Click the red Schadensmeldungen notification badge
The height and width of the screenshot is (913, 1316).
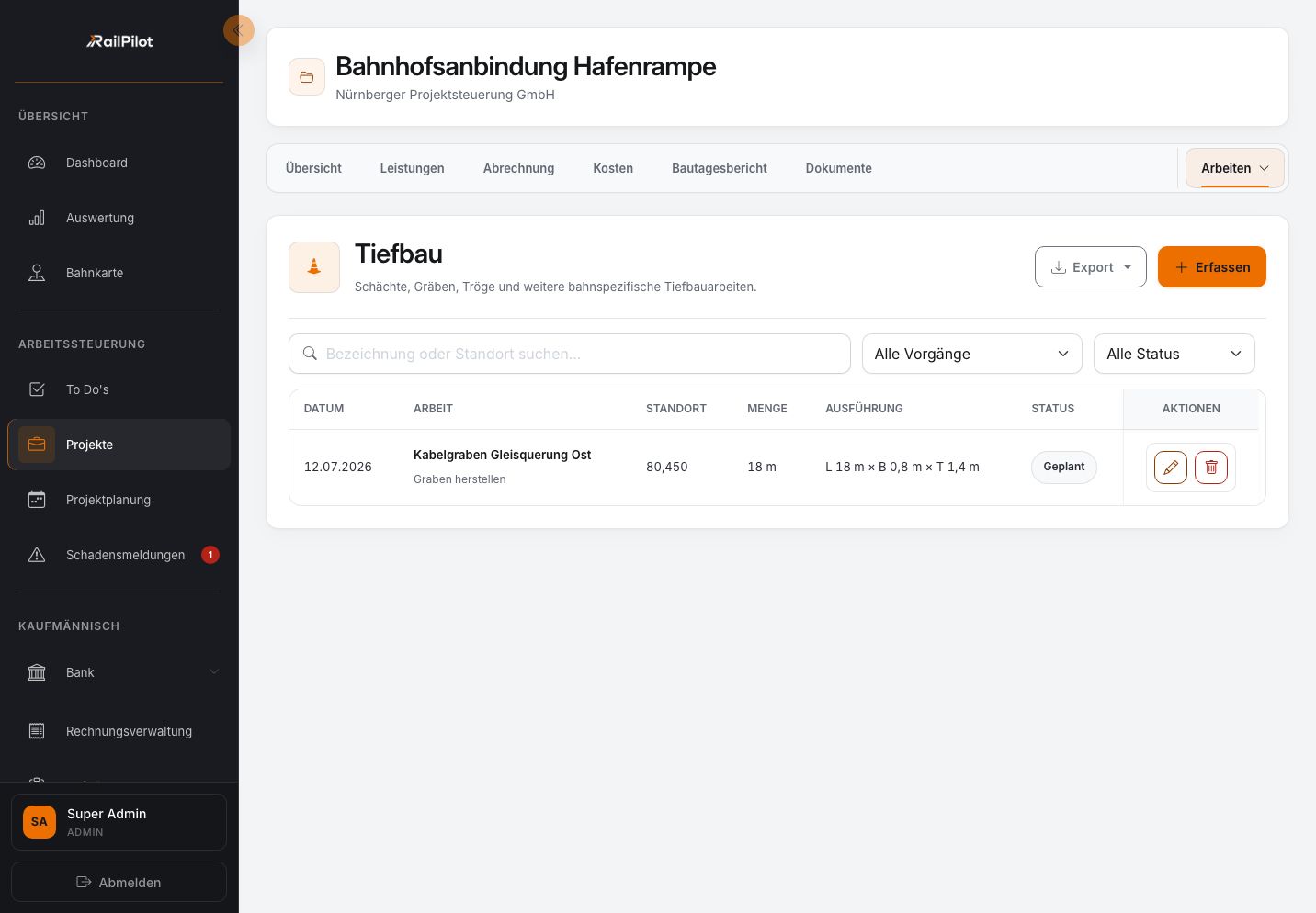[x=210, y=555]
